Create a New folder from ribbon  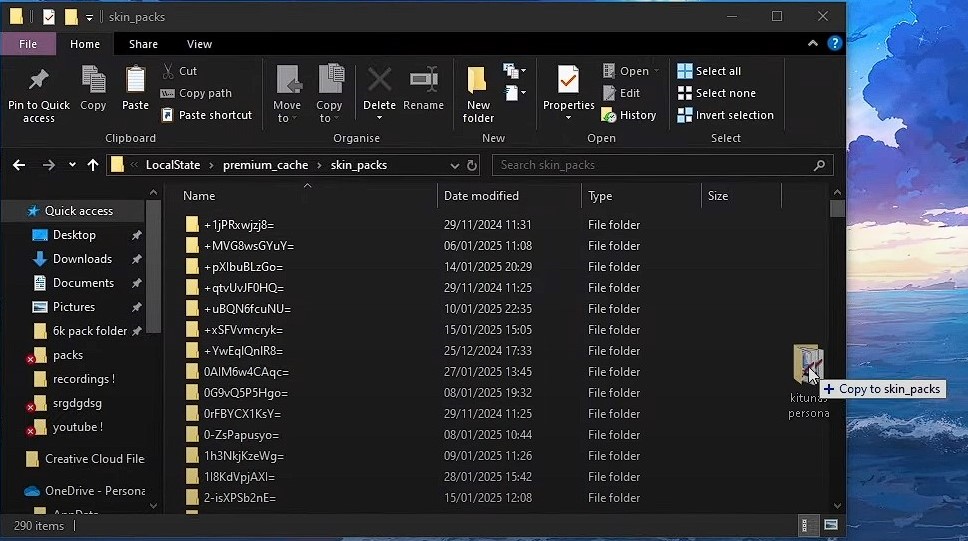(x=478, y=93)
